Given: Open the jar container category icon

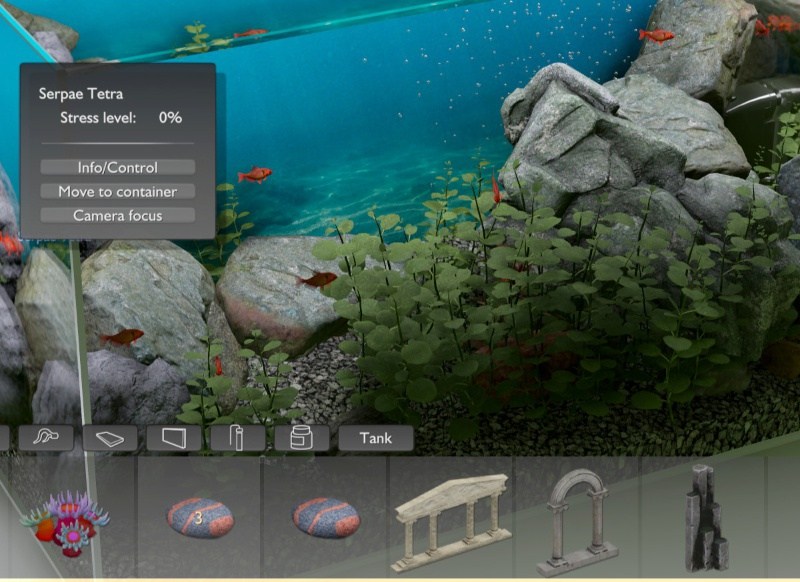Looking at the screenshot, I should coord(301,438).
